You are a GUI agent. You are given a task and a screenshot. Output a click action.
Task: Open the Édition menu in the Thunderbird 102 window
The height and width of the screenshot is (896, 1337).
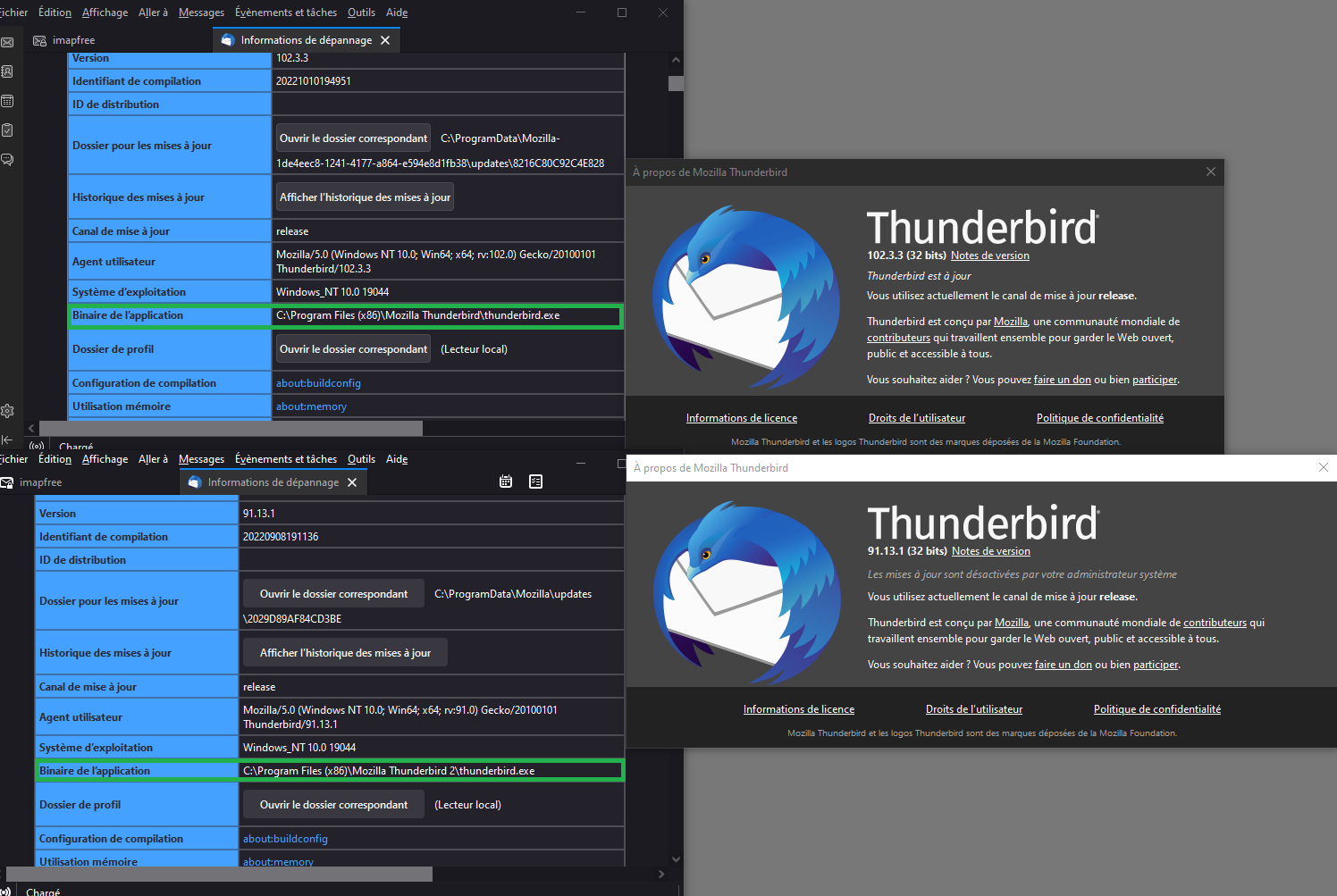click(x=55, y=13)
